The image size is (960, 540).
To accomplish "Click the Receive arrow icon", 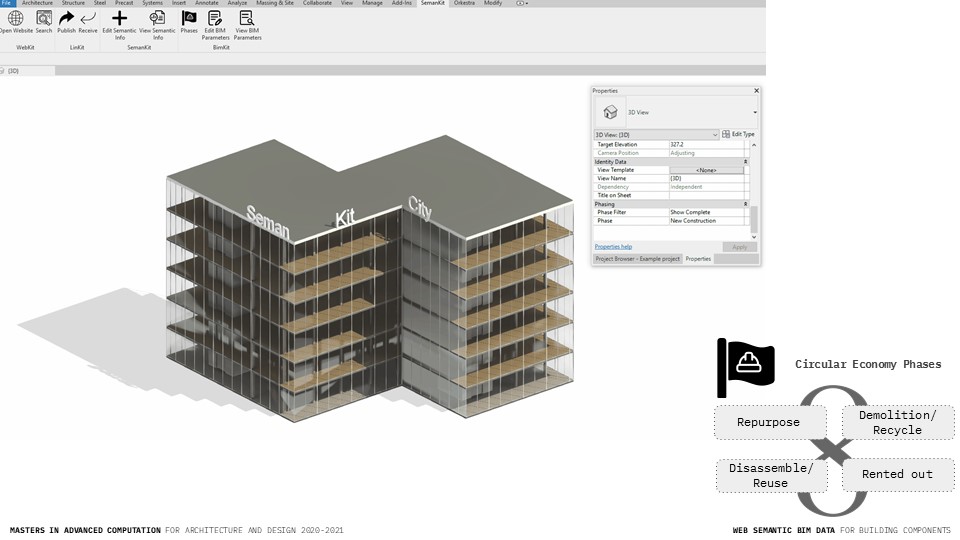I will (88, 19).
